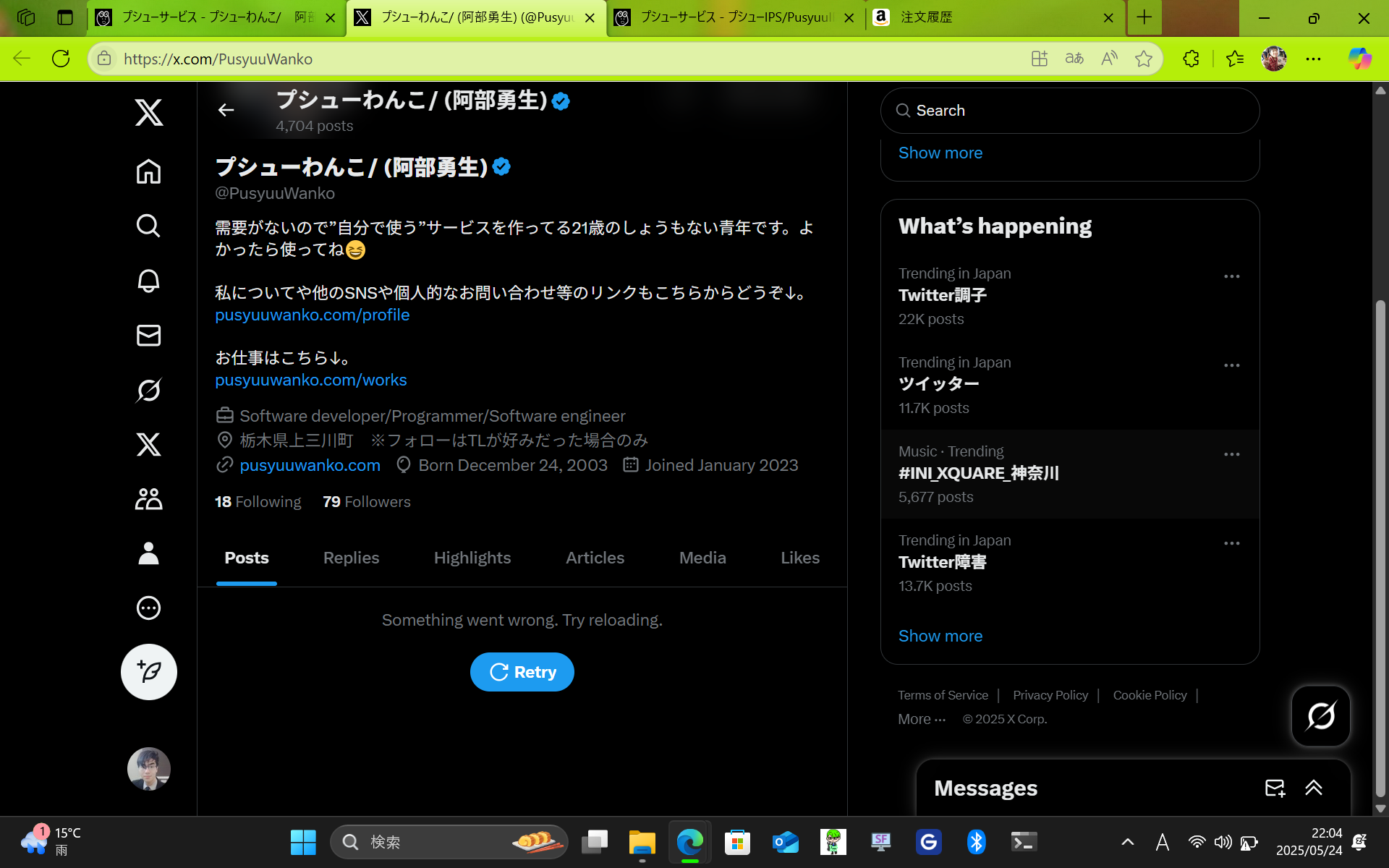Click the browser address bar URL
Image resolution: width=1389 pixels, height=868 pixels.
(x=218, y=59)
